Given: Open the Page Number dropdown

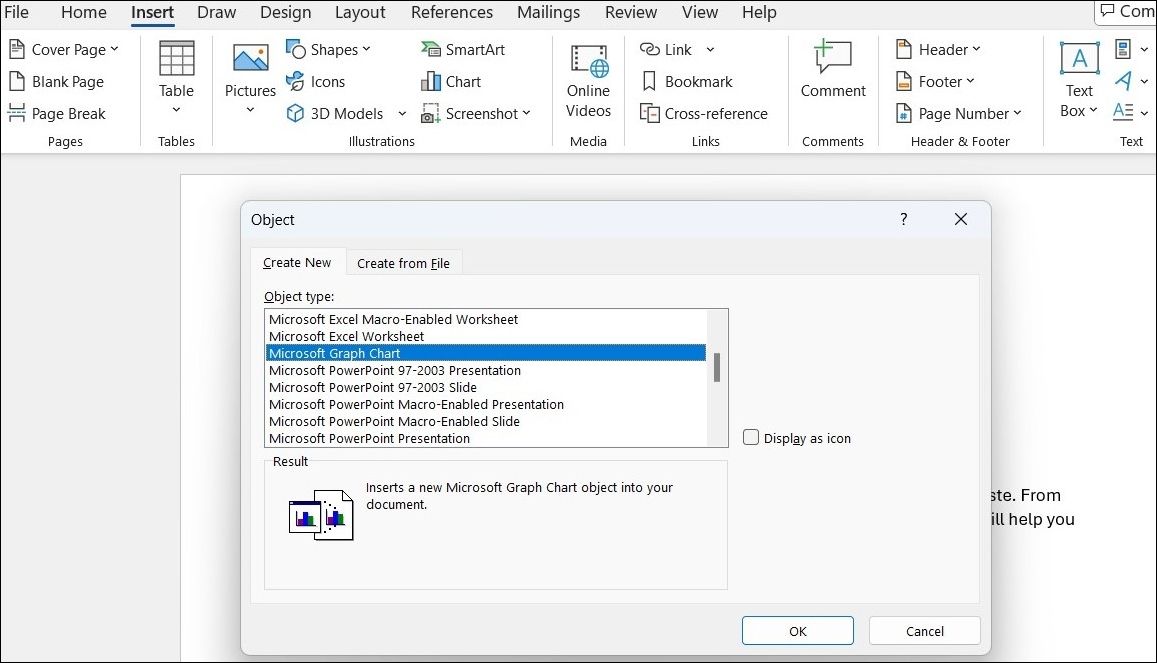Looking at the screenshot, I should [x=957, y=113].
